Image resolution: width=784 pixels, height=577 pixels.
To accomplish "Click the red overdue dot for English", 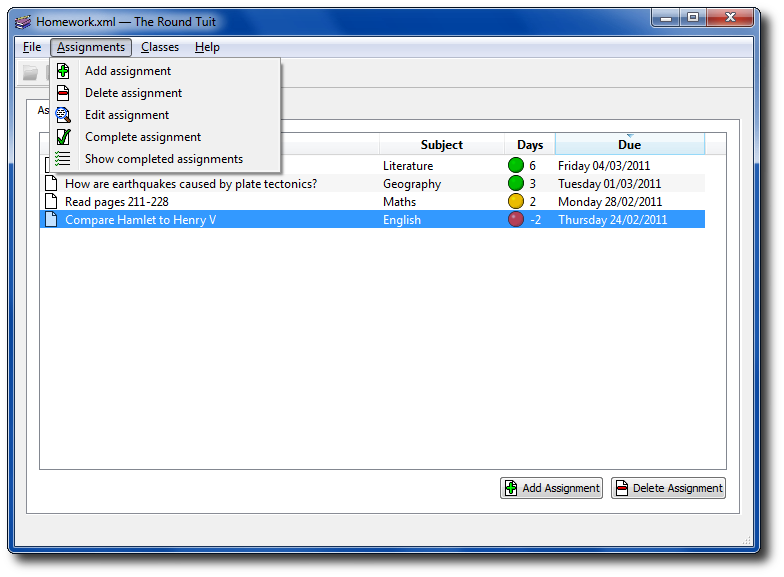I will (516, 220).
